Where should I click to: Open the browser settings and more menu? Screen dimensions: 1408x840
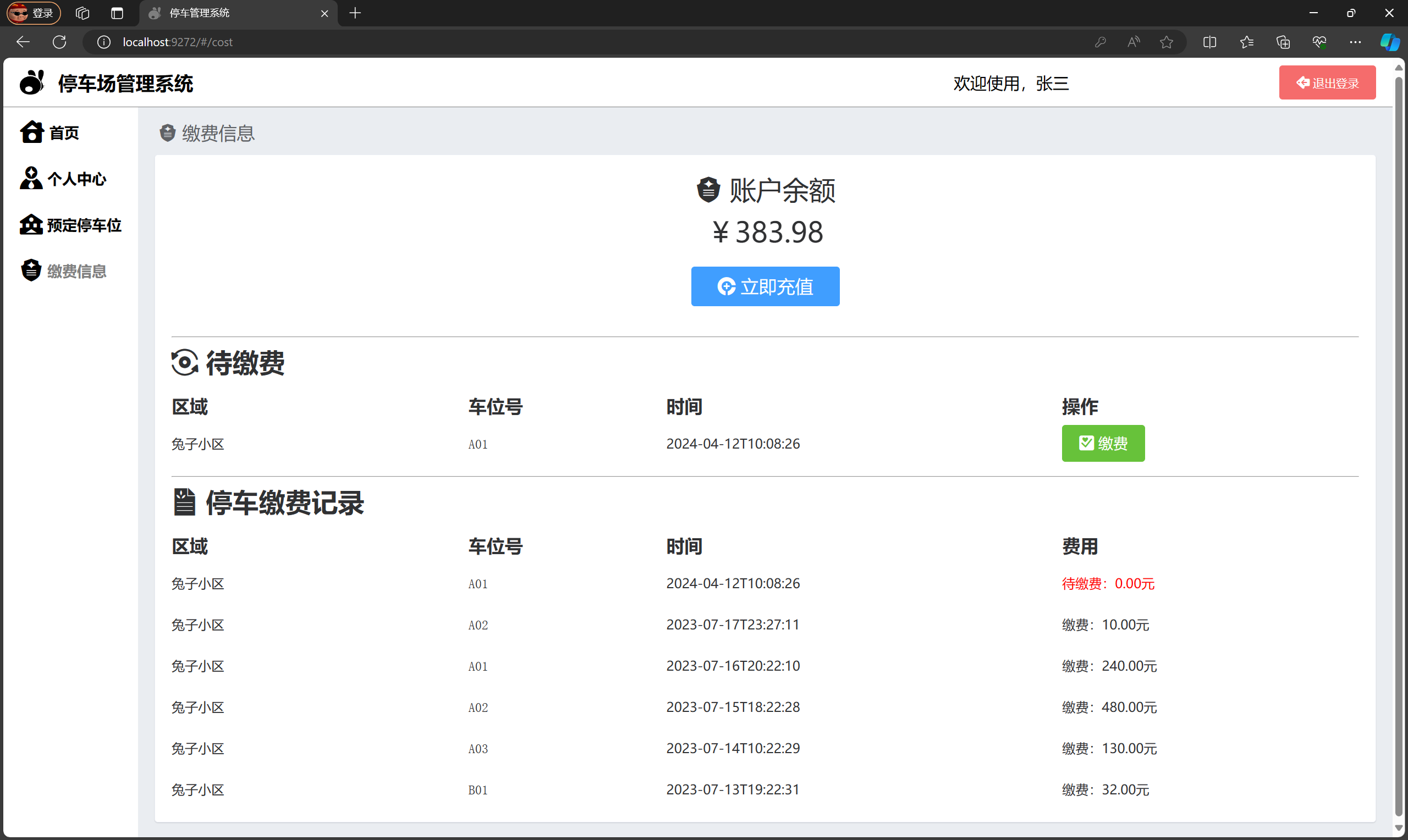tap(1355, 42)
